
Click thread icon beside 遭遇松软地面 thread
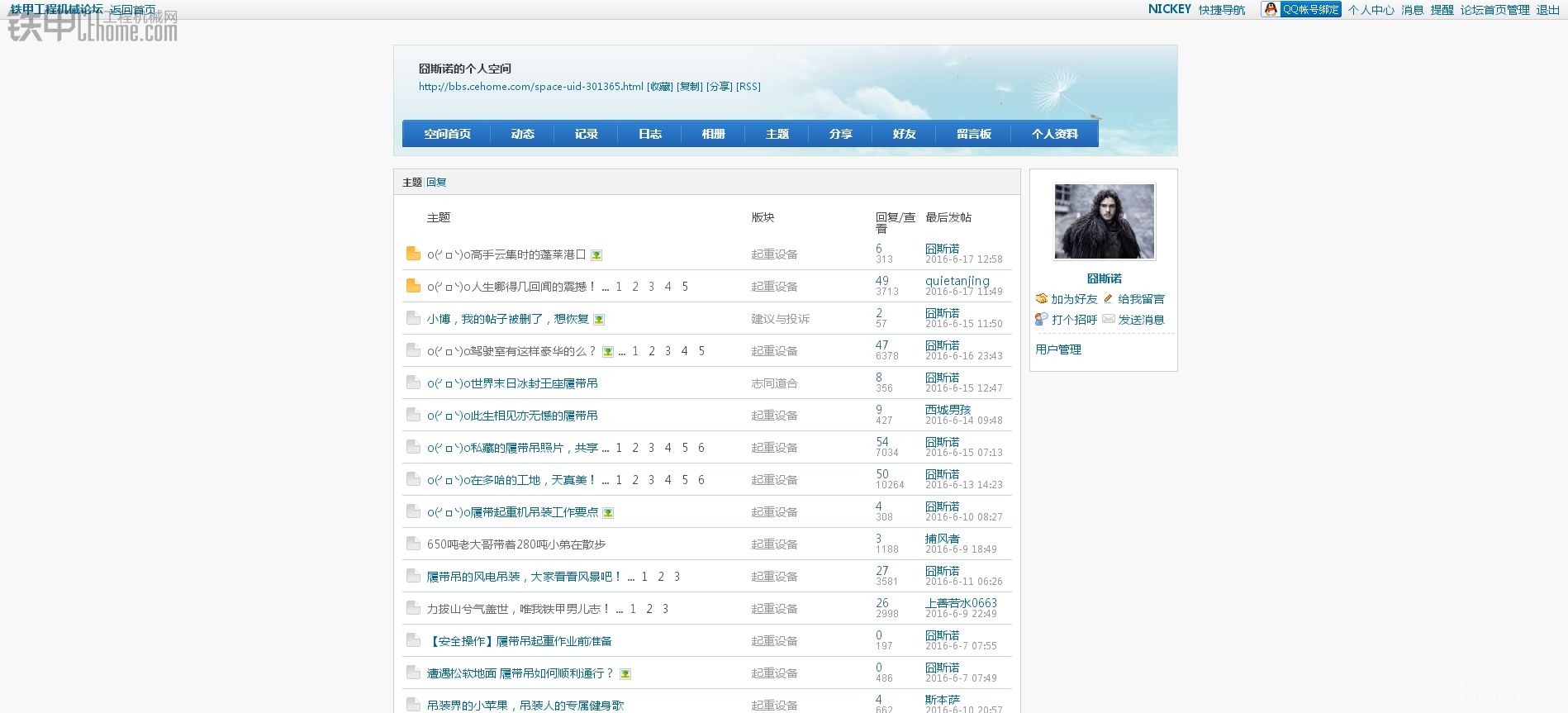coord(413,673)
